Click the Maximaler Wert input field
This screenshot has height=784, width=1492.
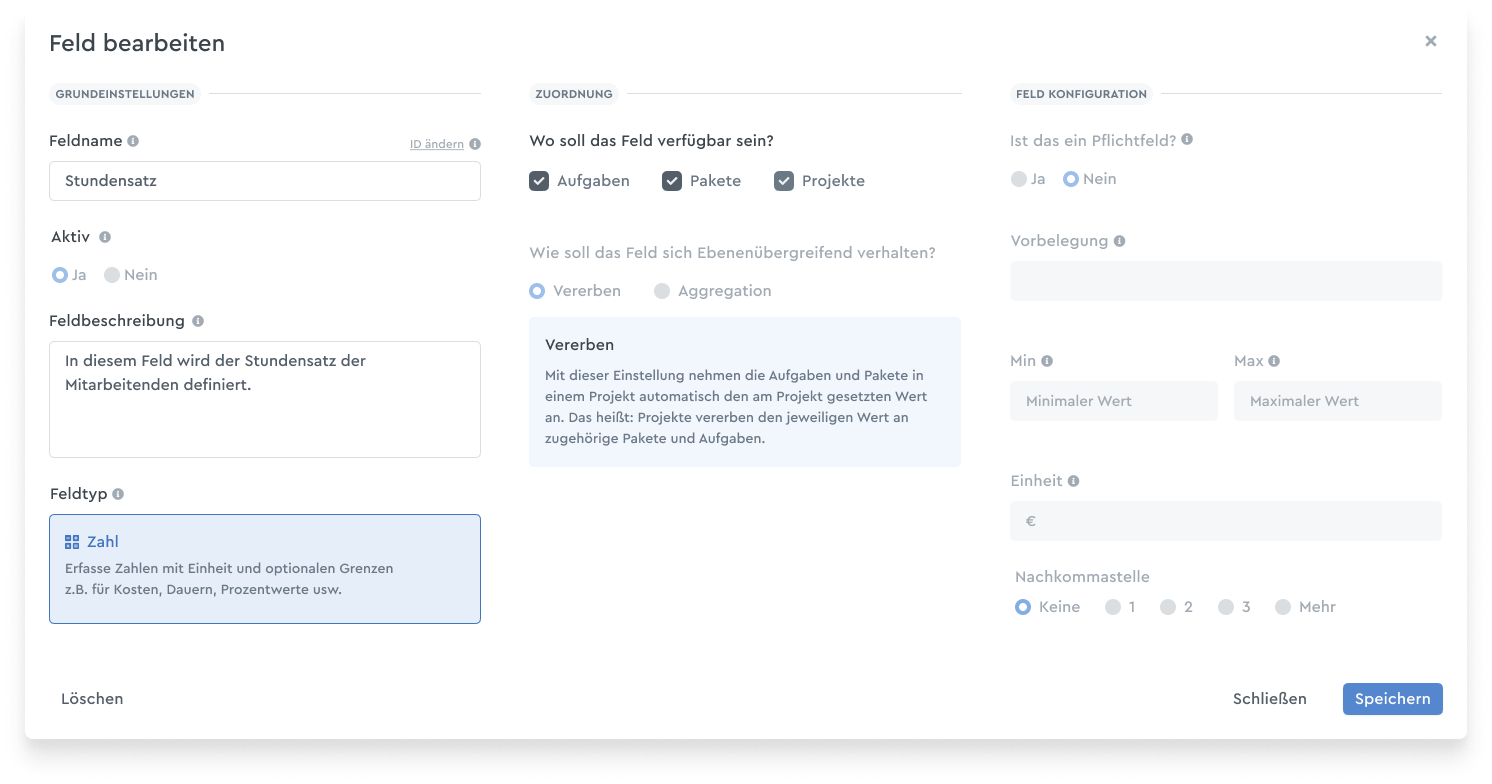pos(1338,401)
